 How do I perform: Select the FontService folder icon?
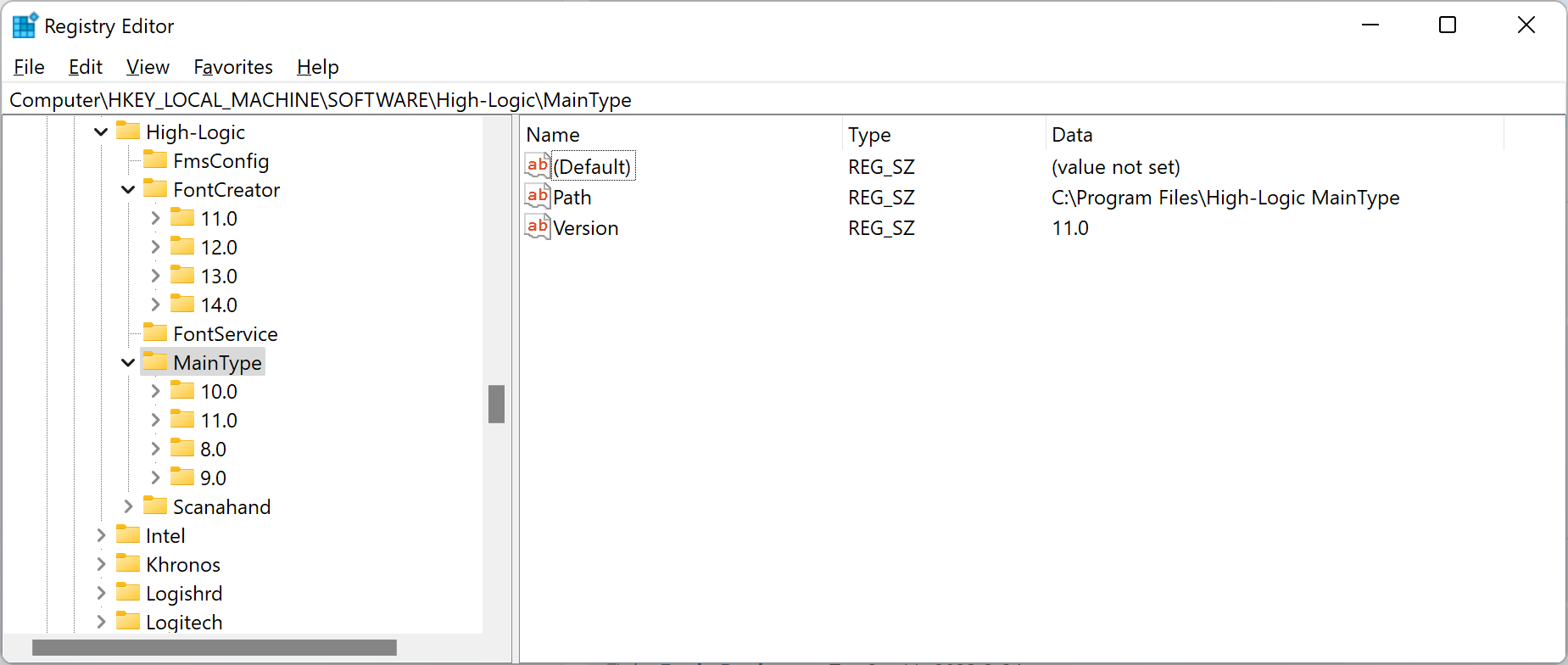(155, 333)
